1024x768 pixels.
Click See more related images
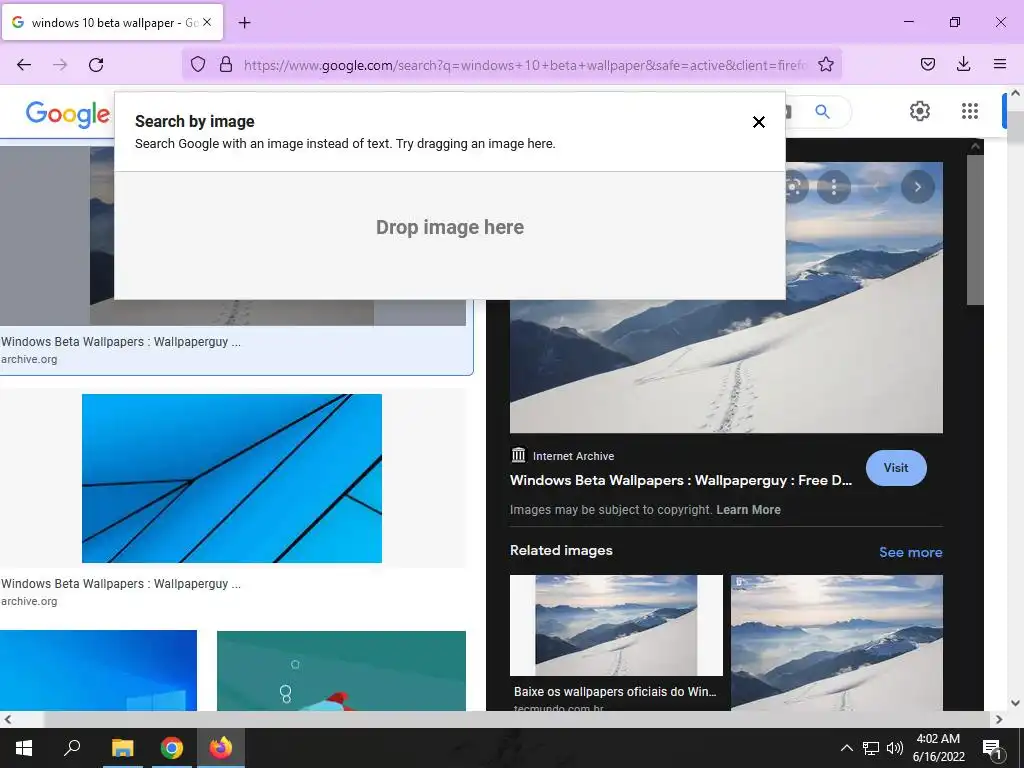(910, 552)
